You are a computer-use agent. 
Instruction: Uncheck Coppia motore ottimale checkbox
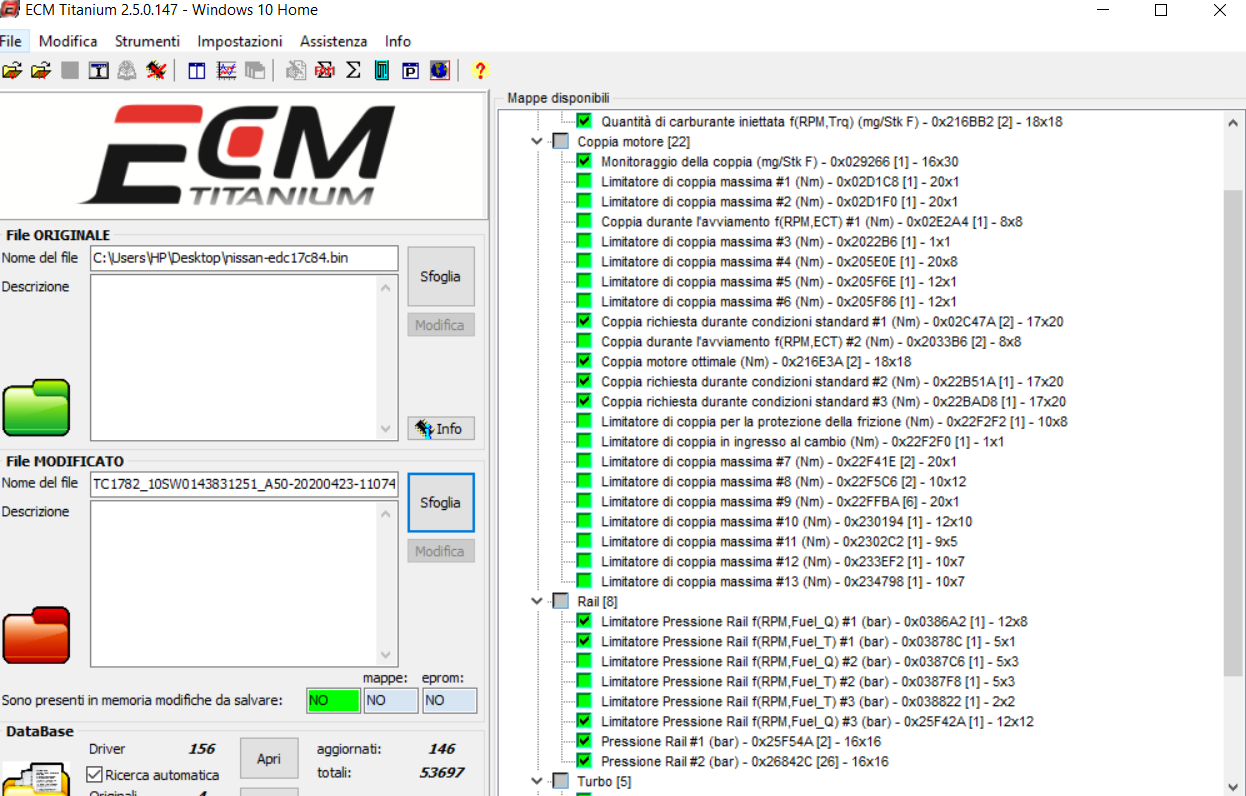584,361
